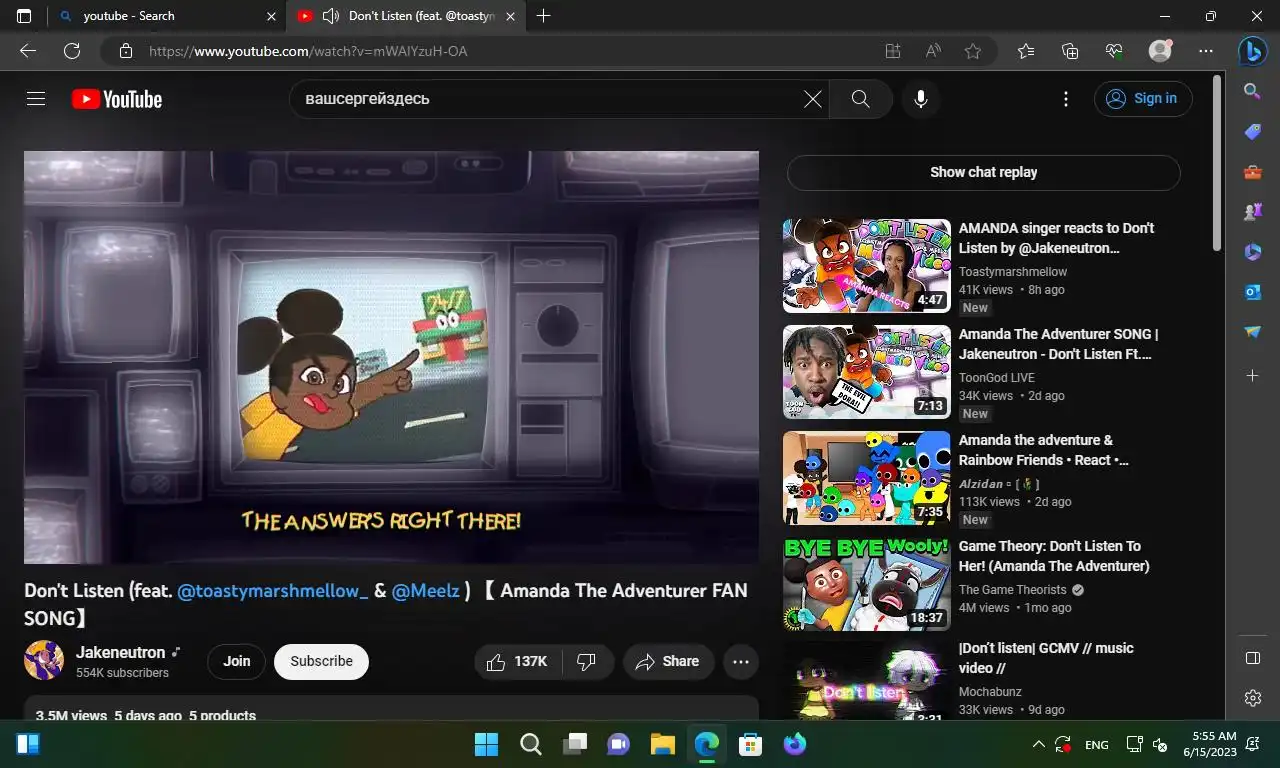
Task: Click the YouTube search magnifier button
Action: point(860,99)
